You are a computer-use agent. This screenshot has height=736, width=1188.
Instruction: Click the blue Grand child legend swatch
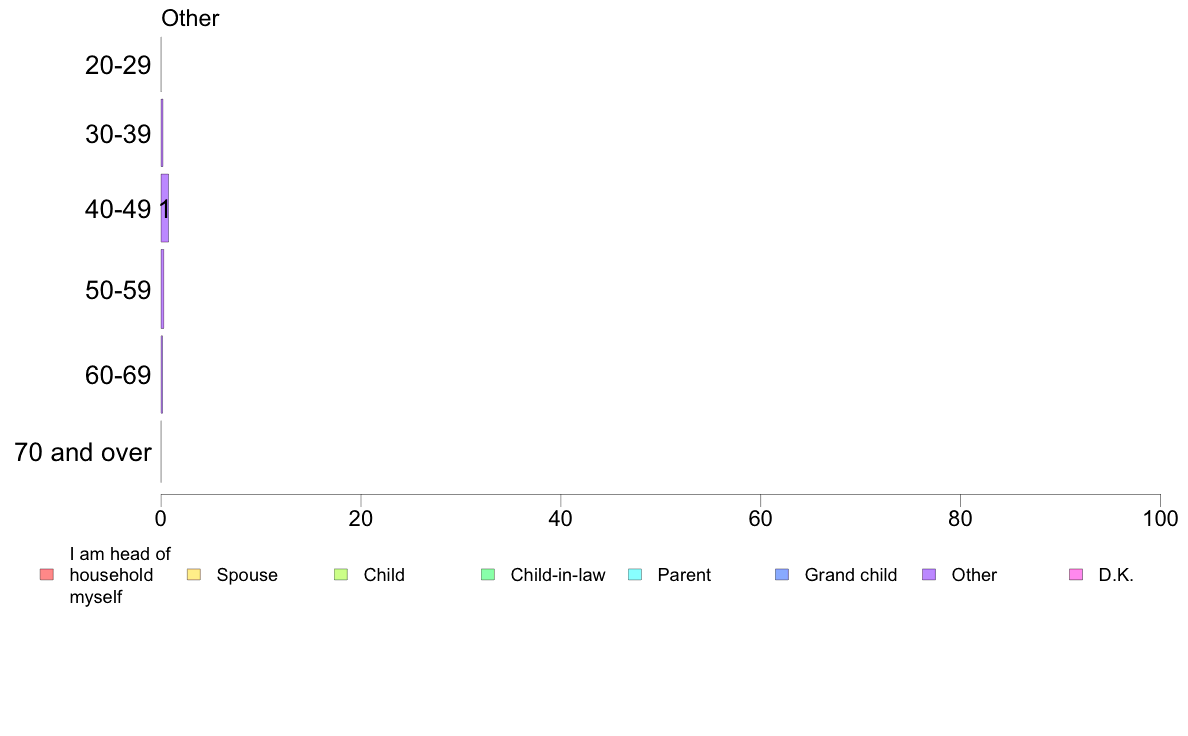782,575
